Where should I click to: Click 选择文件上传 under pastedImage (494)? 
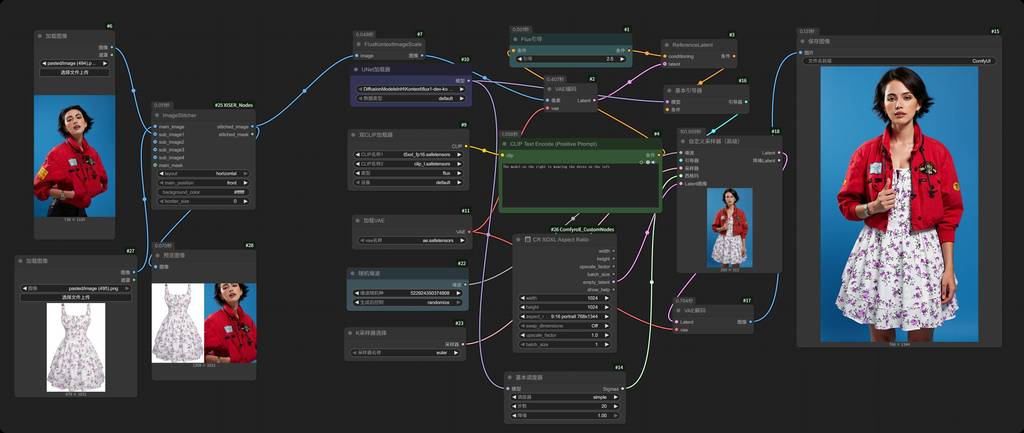click(74, 72)
